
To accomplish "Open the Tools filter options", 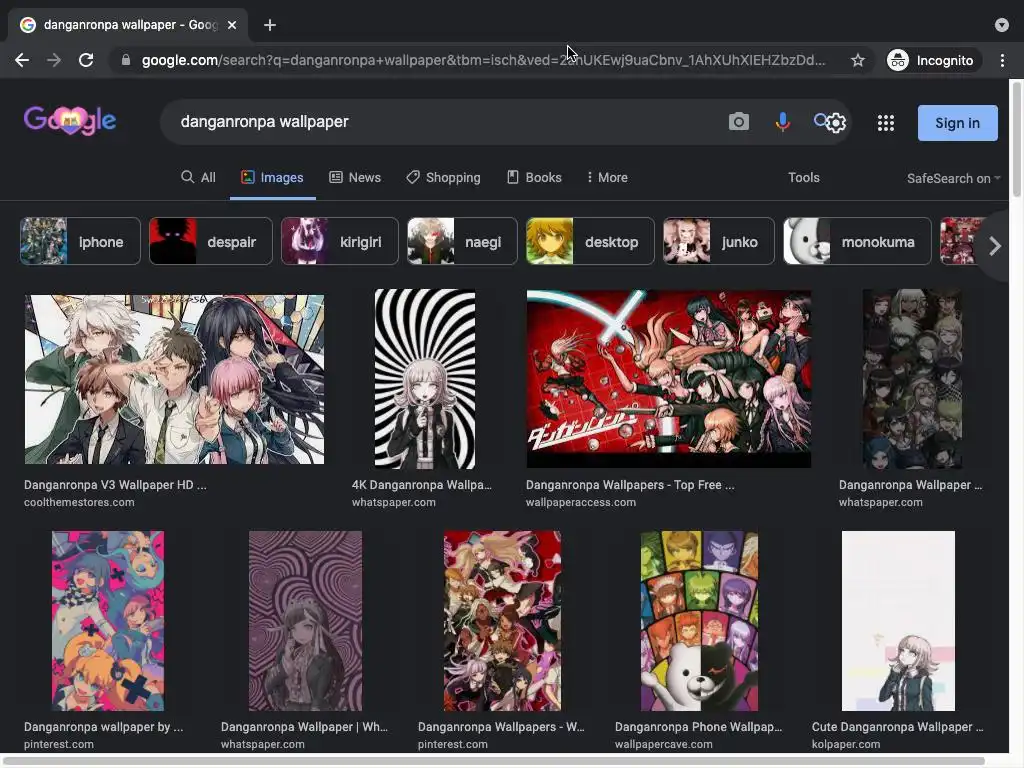I will coord(803,177).
